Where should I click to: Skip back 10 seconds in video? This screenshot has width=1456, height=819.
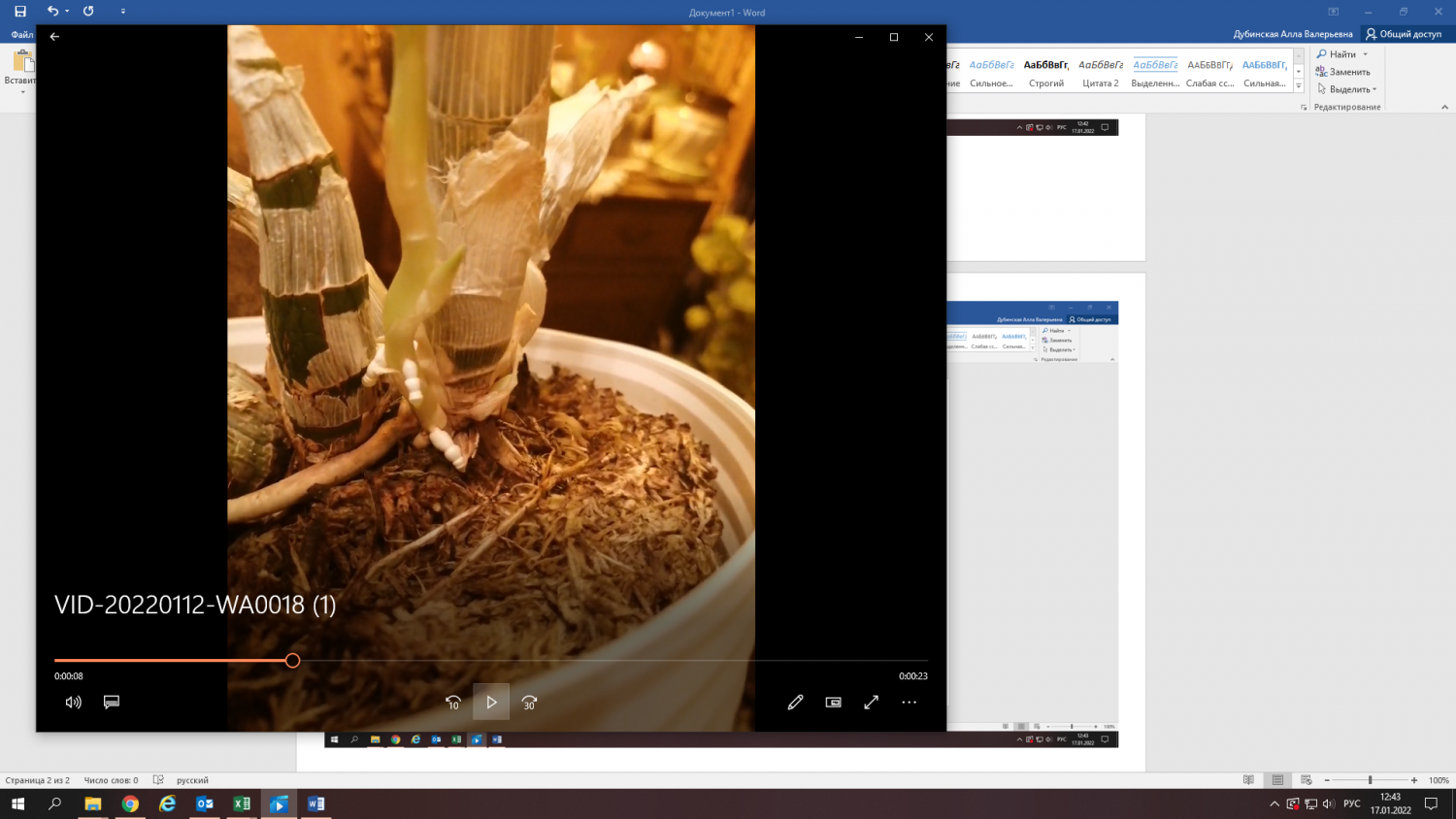click(x=453, y=702)
